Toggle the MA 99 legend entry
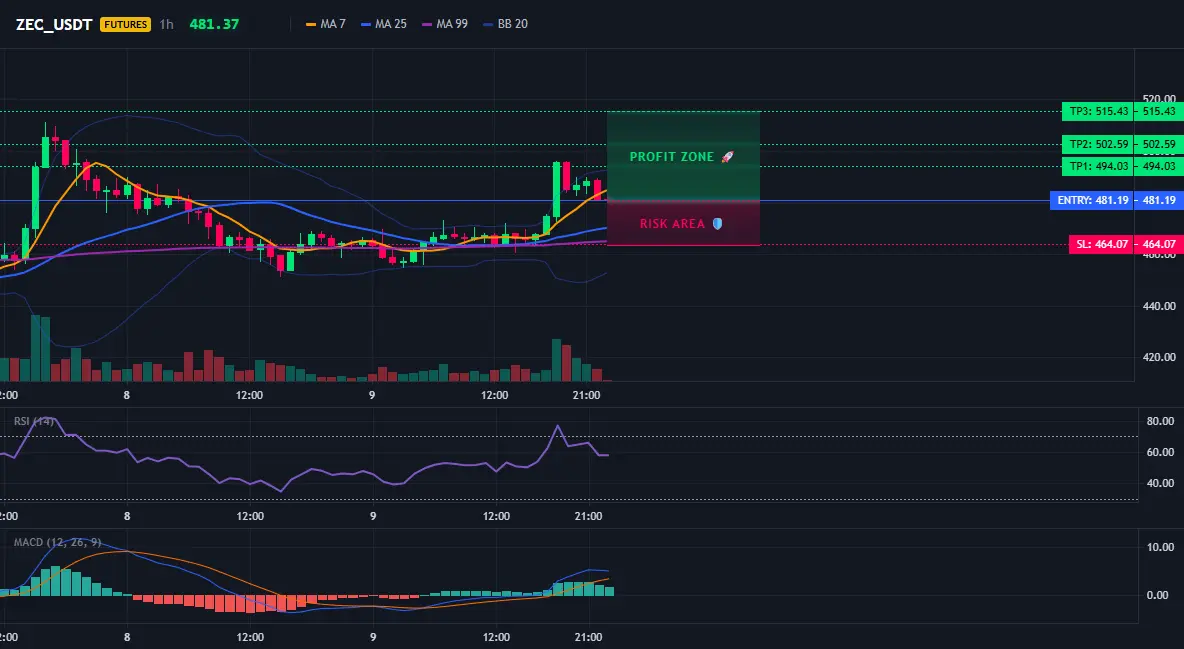The height and width of the screenshot is (649, 1184). click(x=445, y=24)
